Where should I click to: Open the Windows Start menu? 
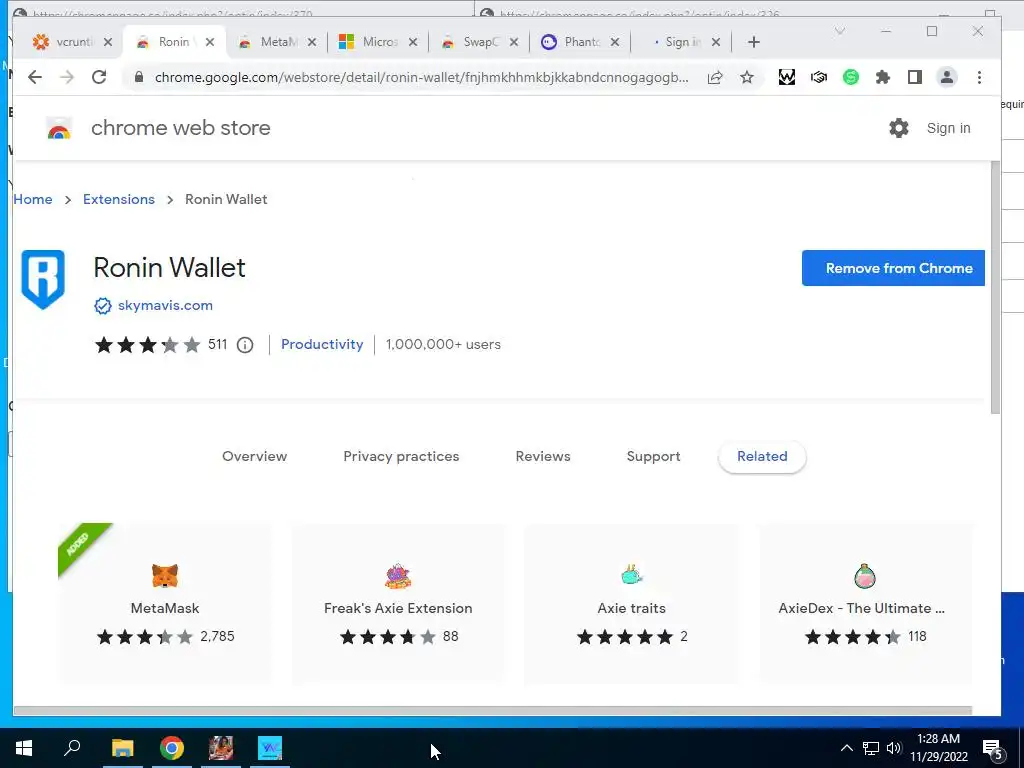(24, 748)
